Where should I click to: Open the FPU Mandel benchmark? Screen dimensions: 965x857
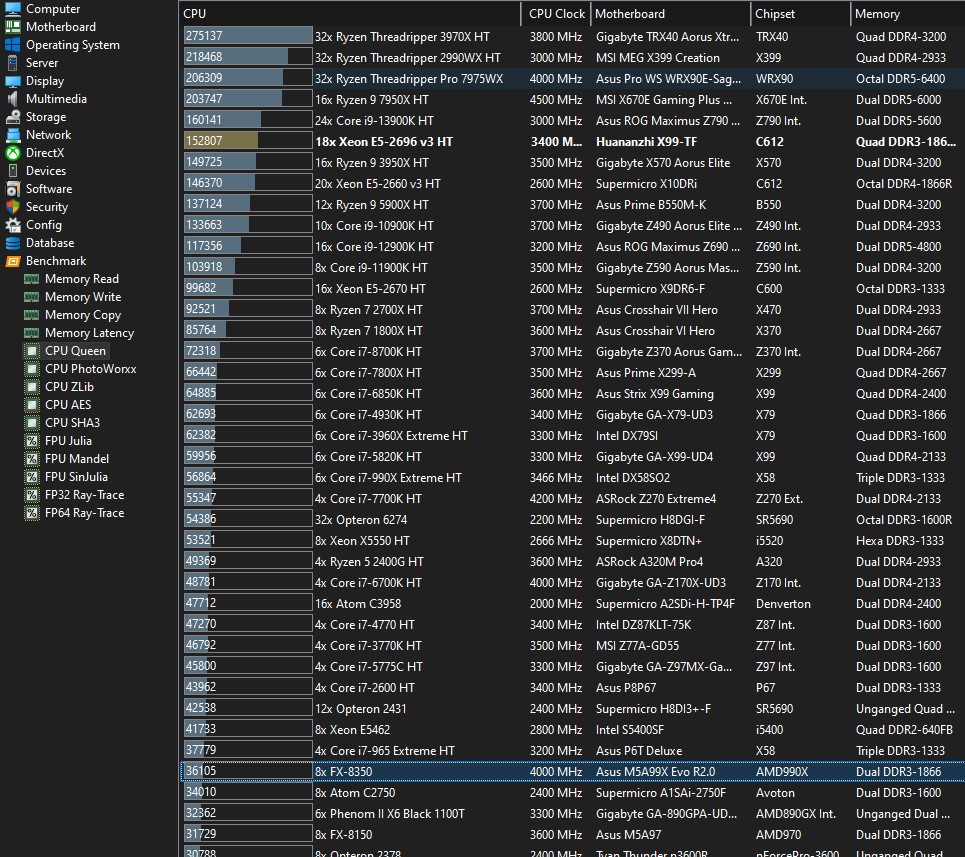pos(76,459)
